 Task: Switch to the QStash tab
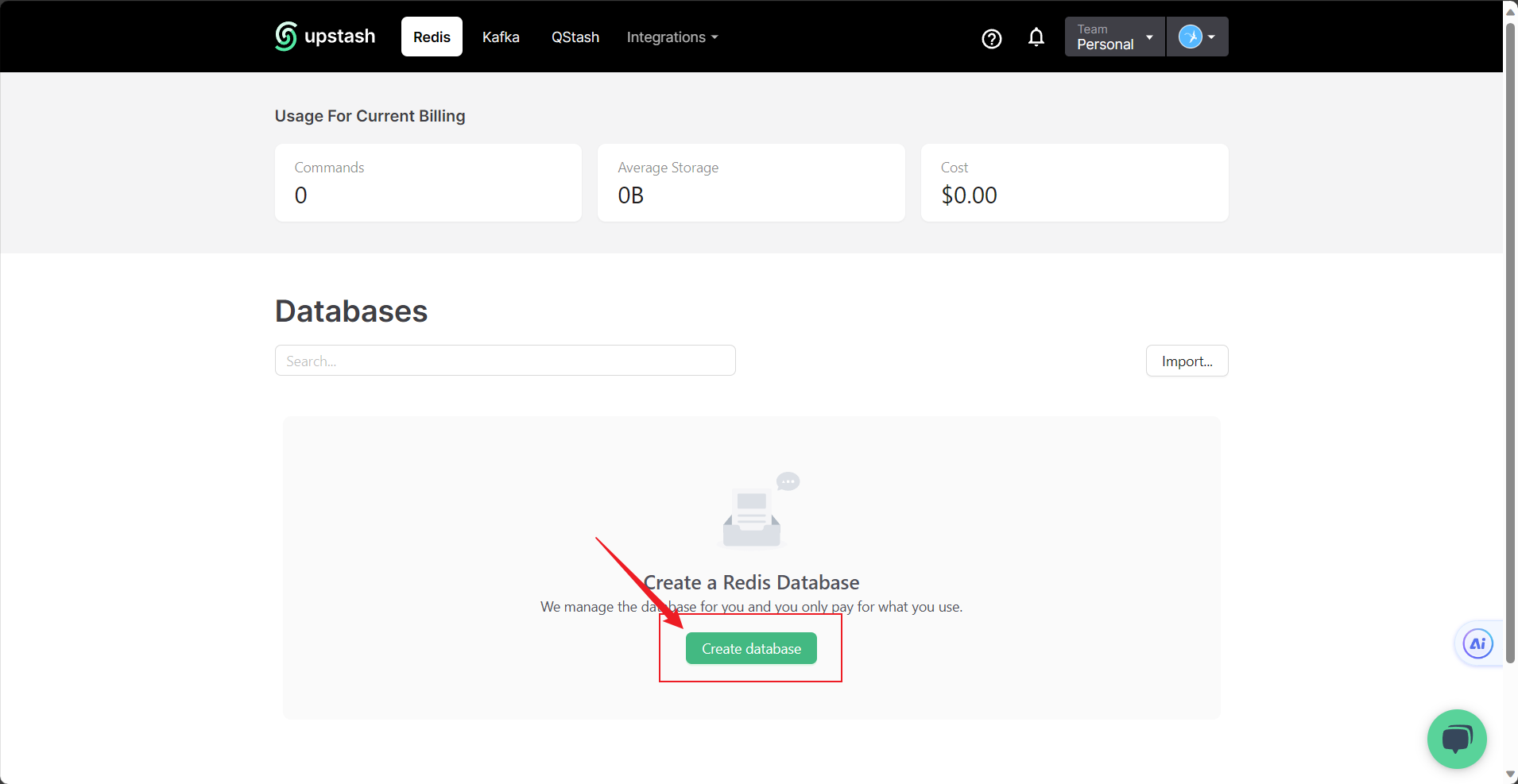click(x=575, y=37)
